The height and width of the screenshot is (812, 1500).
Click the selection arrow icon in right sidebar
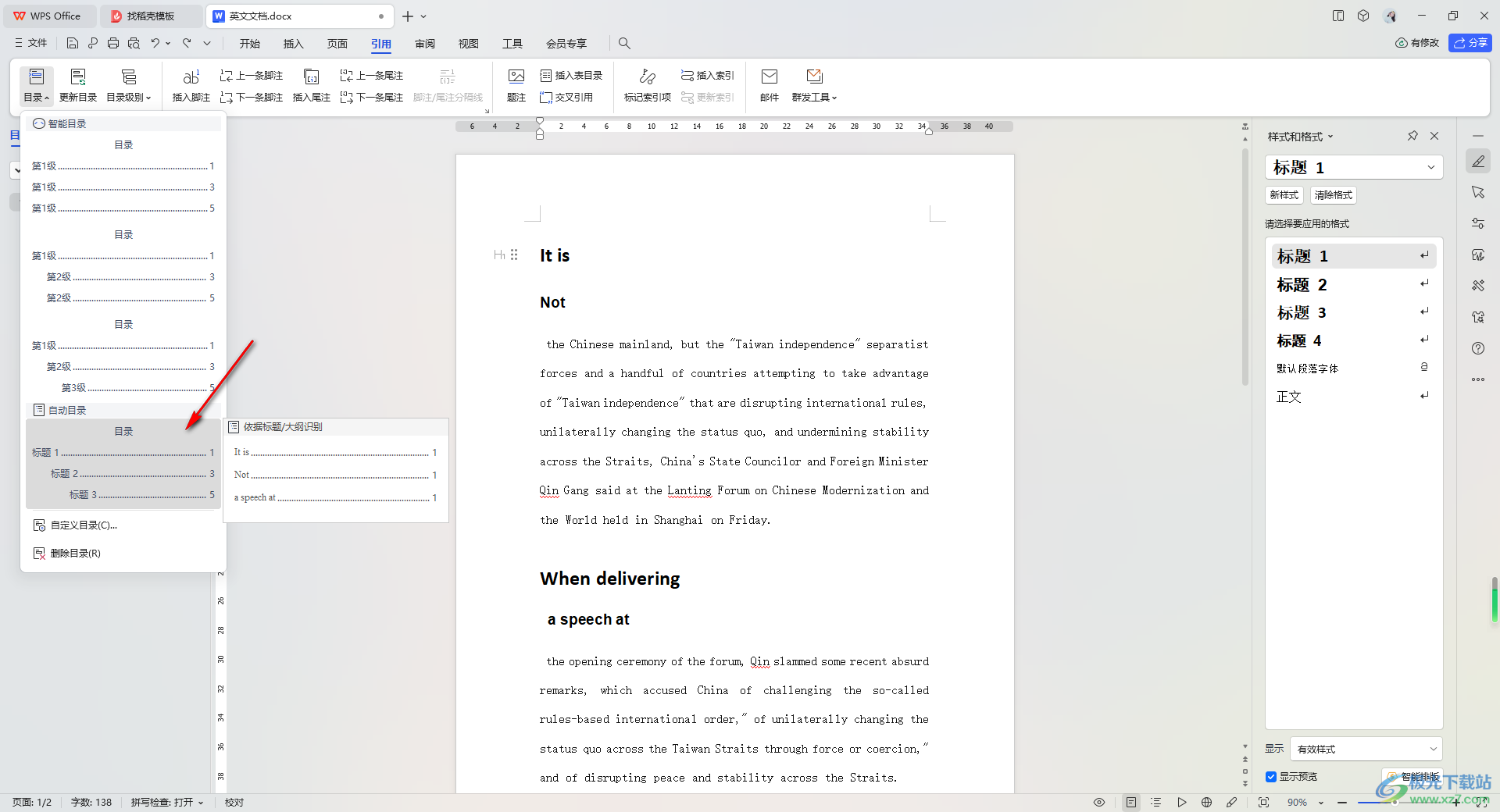1478,192
